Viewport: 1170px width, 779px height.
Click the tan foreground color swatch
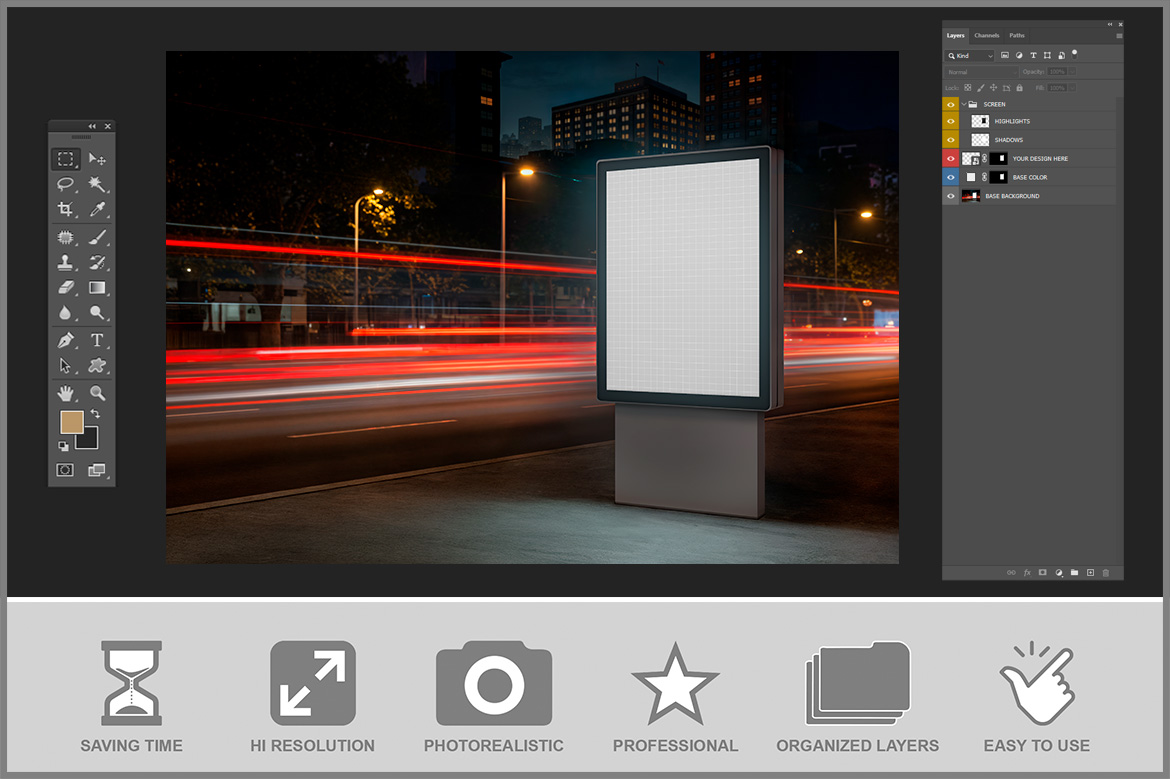(x=71, y=422)
